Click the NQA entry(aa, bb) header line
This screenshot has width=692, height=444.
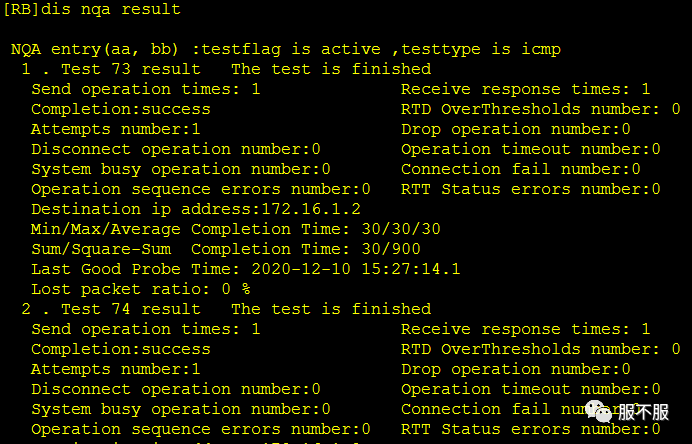pyautogui.click(x=286, y=49)
